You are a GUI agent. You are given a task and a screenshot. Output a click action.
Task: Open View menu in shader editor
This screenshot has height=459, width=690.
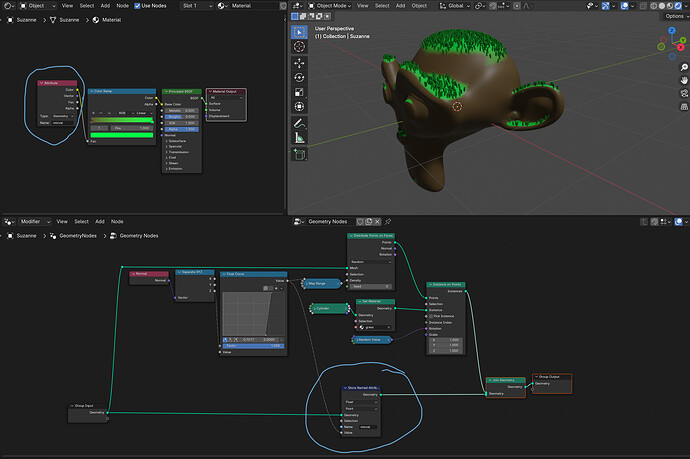coord(67,6)
